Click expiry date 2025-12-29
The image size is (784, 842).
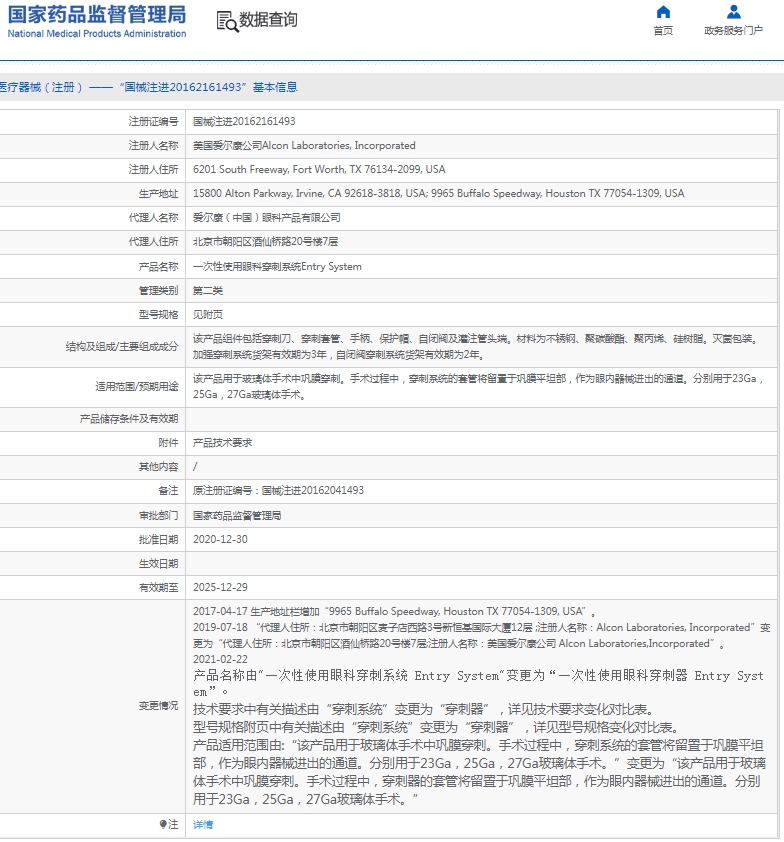point(220,587)
